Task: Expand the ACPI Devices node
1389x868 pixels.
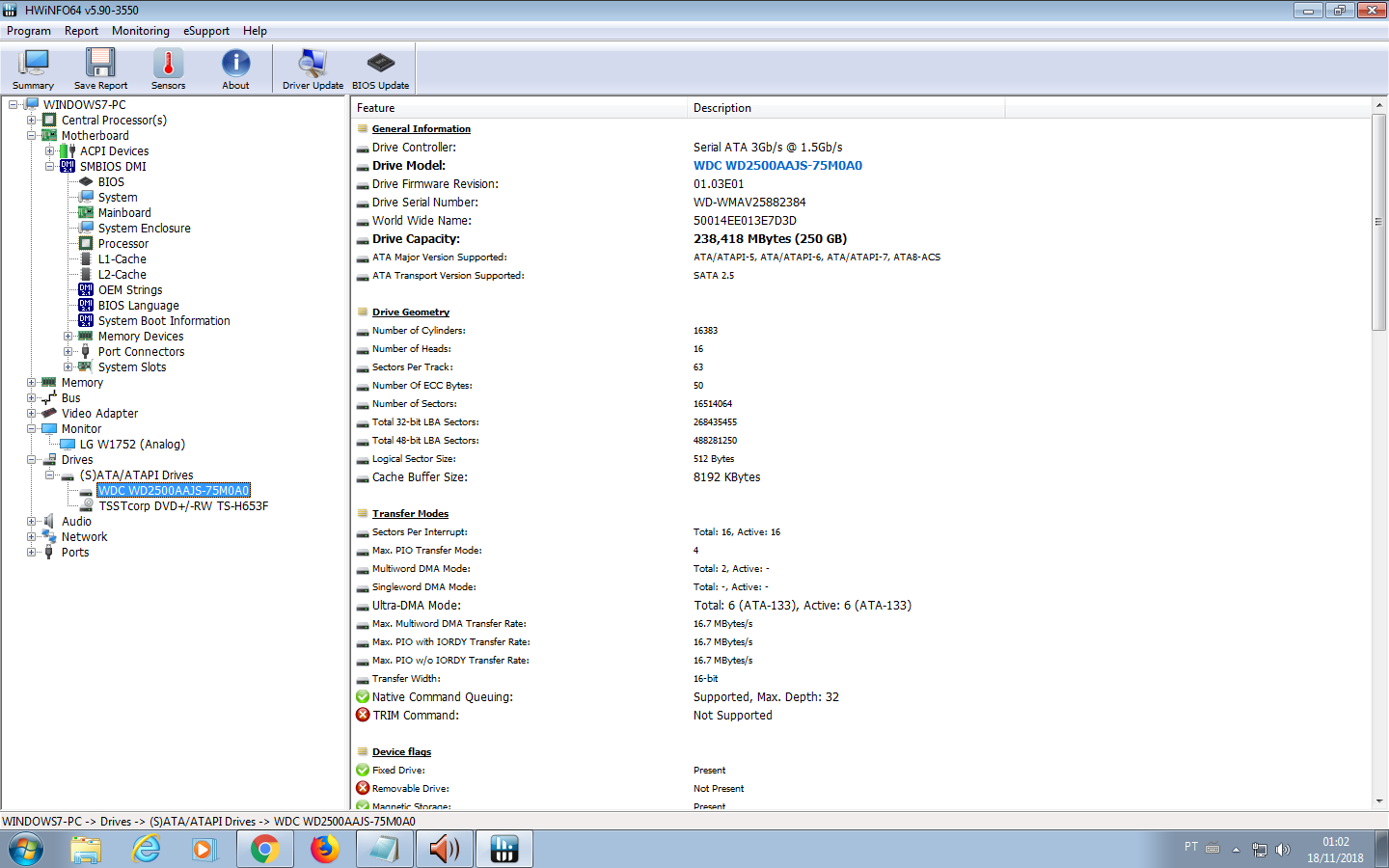Action: (49, 150)
